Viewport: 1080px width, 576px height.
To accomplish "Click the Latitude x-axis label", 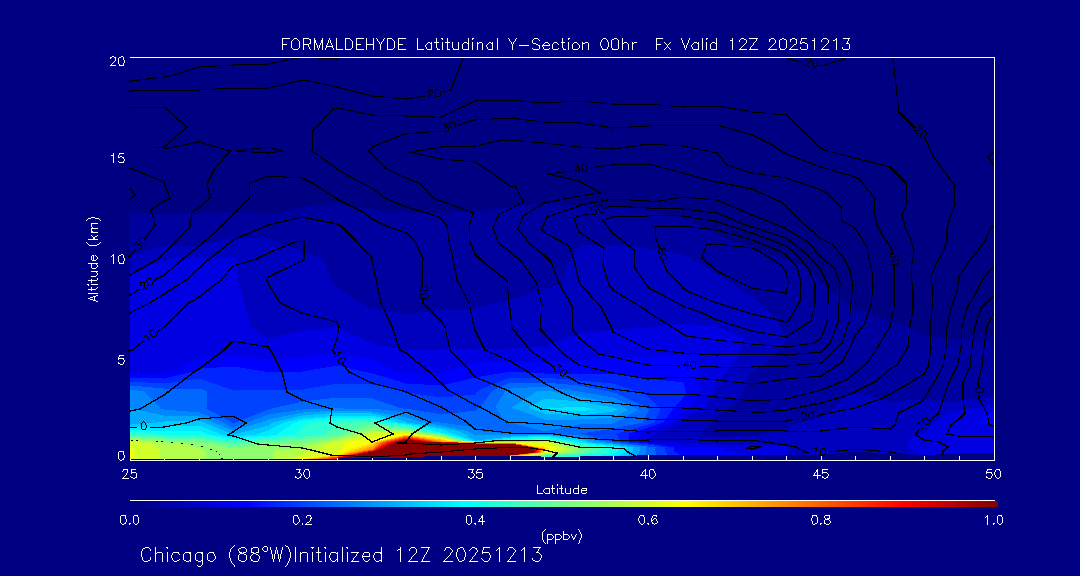I will coord(562,489).
